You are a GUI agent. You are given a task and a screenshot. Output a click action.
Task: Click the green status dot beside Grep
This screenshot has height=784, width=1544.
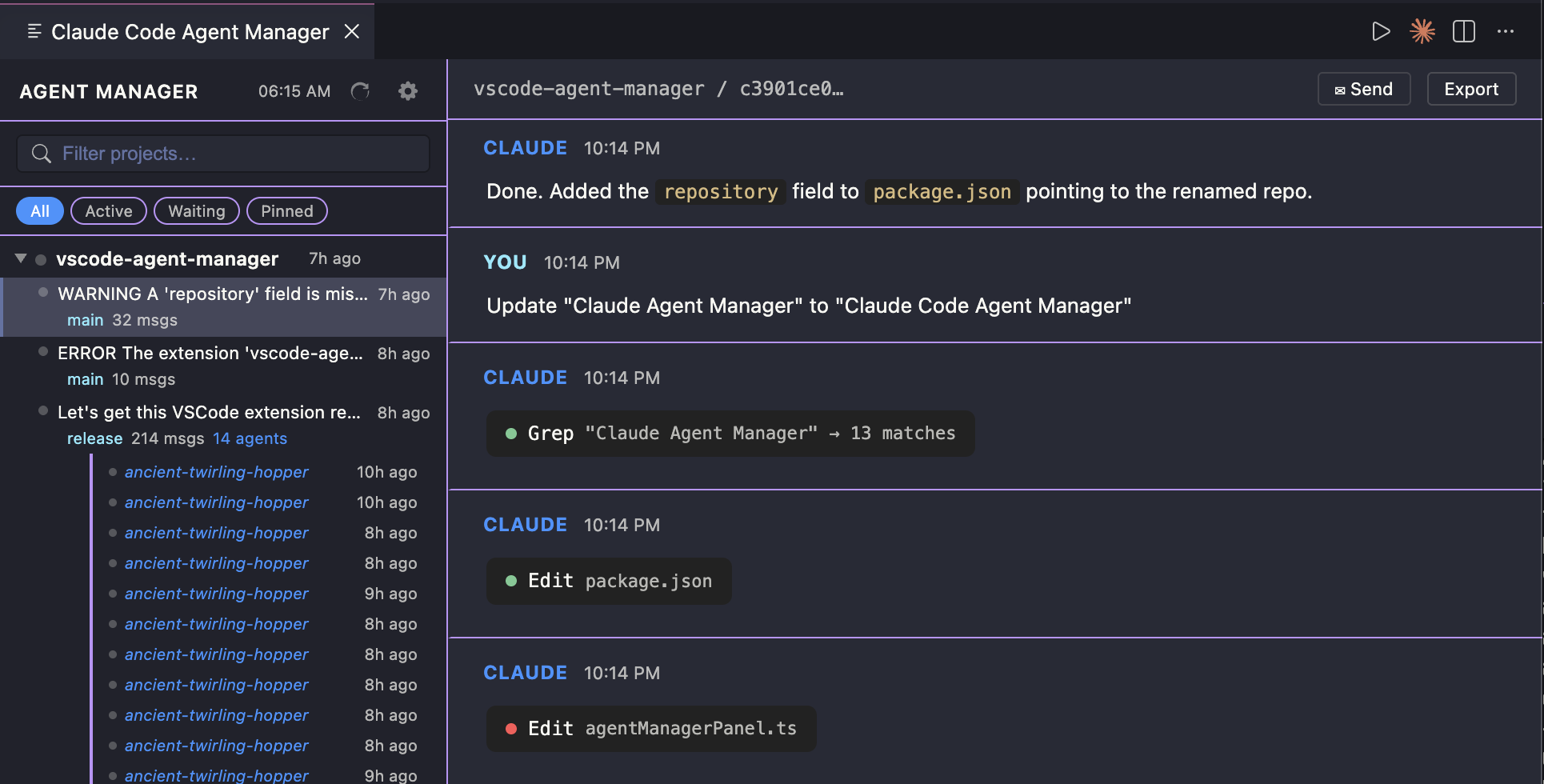tap(511, 434)
